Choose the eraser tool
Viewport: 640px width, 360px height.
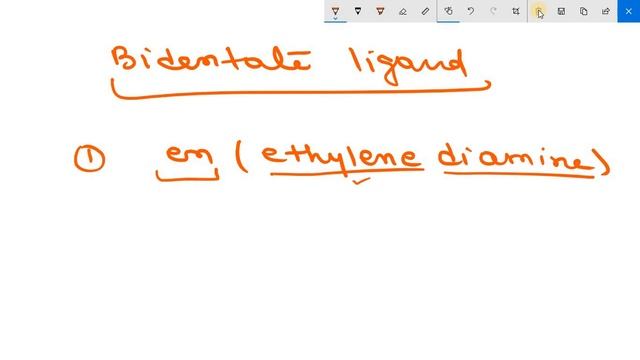pos(402,11)
